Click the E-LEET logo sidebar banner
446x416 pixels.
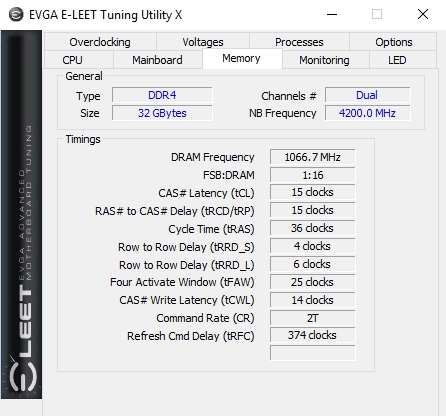point(21,214)
